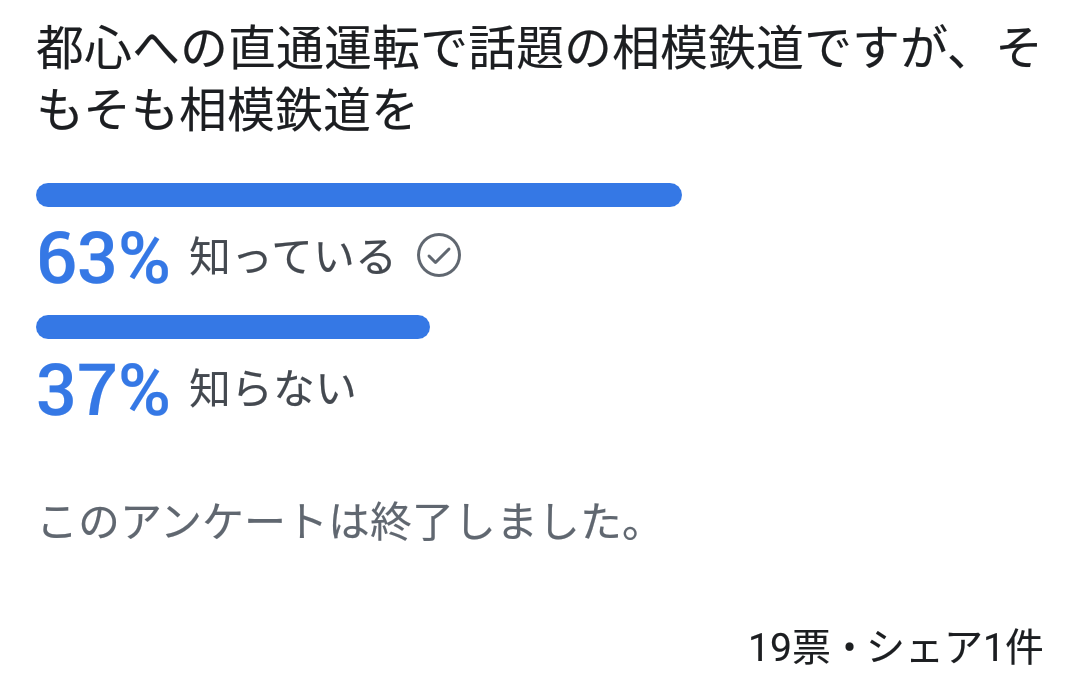
Task: Select the 知らない poll option label
Action: pos(272,388)
